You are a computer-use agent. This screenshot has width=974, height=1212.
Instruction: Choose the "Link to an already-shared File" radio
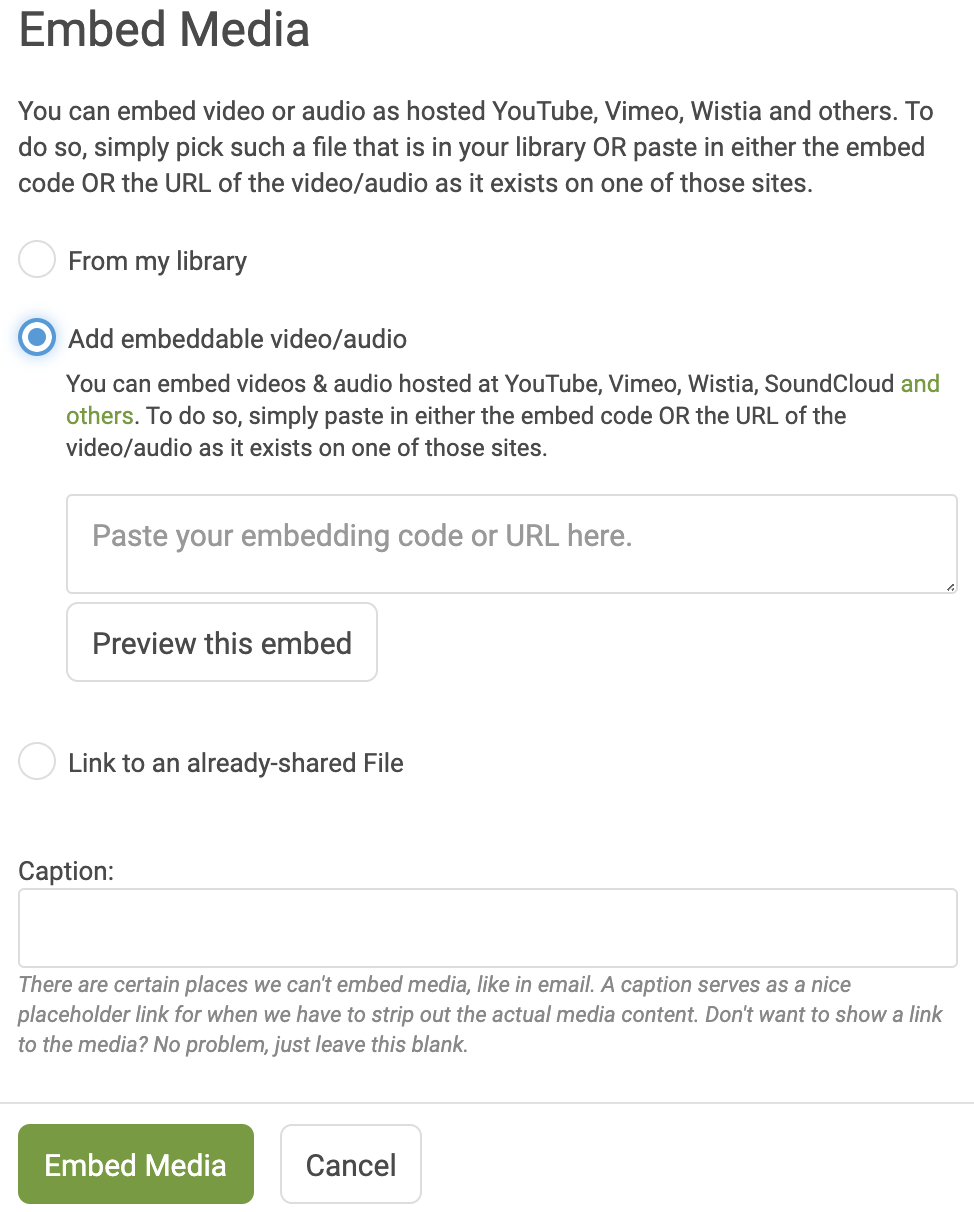[37, 762]
